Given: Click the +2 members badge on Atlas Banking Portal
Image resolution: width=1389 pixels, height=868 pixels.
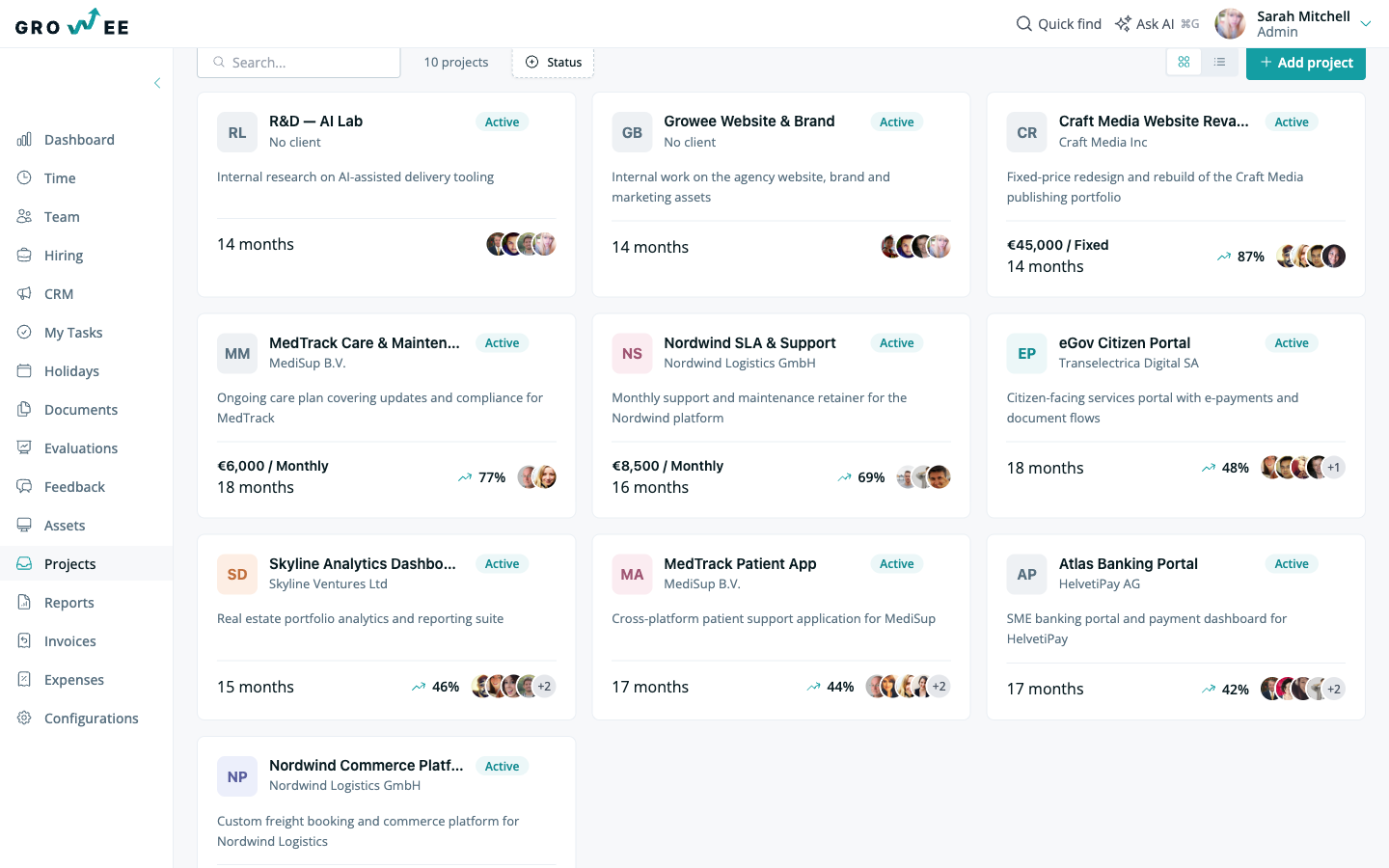Looking at the screenshot, I should 1334,689.
